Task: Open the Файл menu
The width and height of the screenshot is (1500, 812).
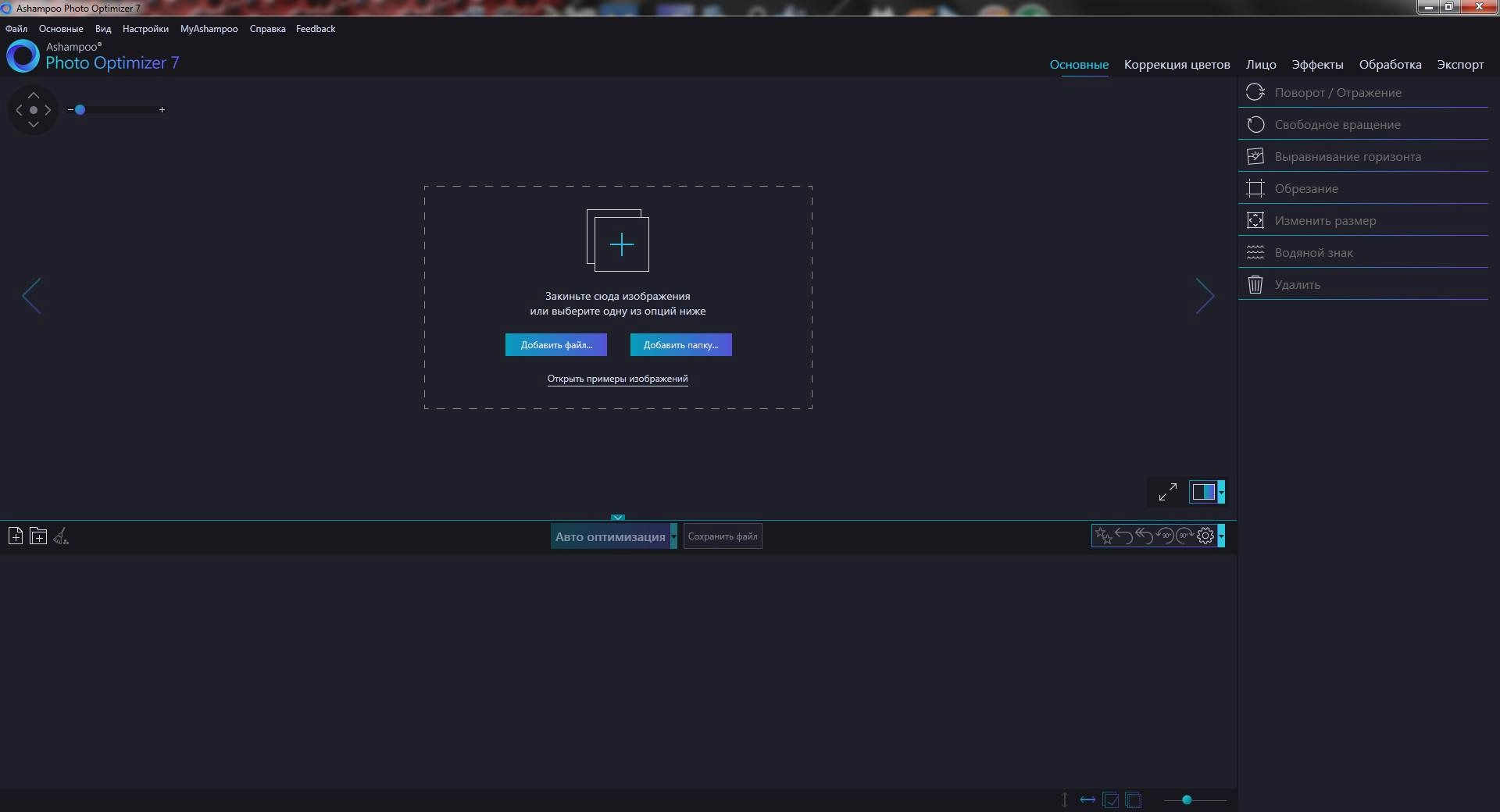Action: (16, 29)
